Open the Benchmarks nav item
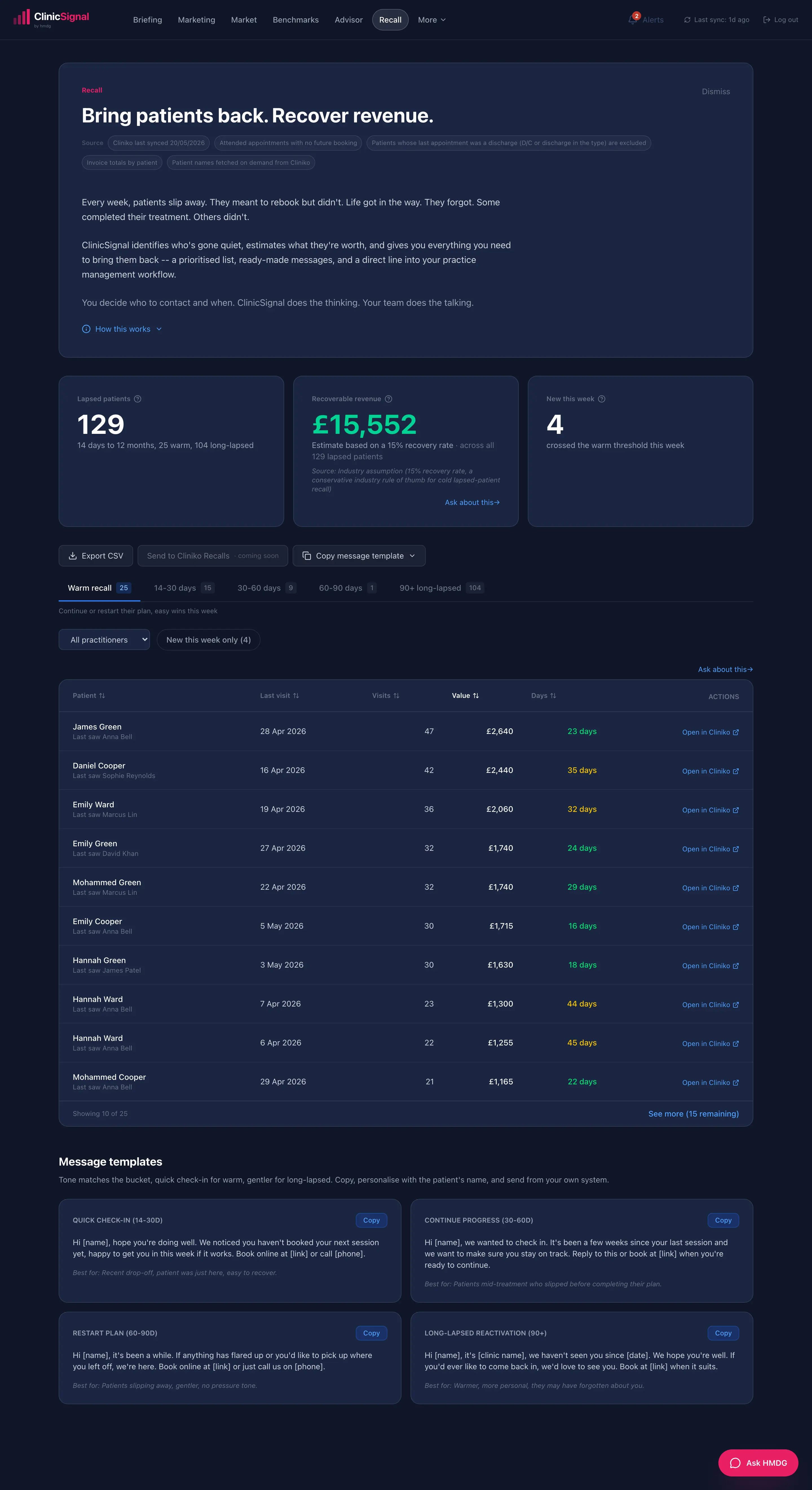Image resolution: width=812 pixels, height=1490 pixels. click(296, 20)
